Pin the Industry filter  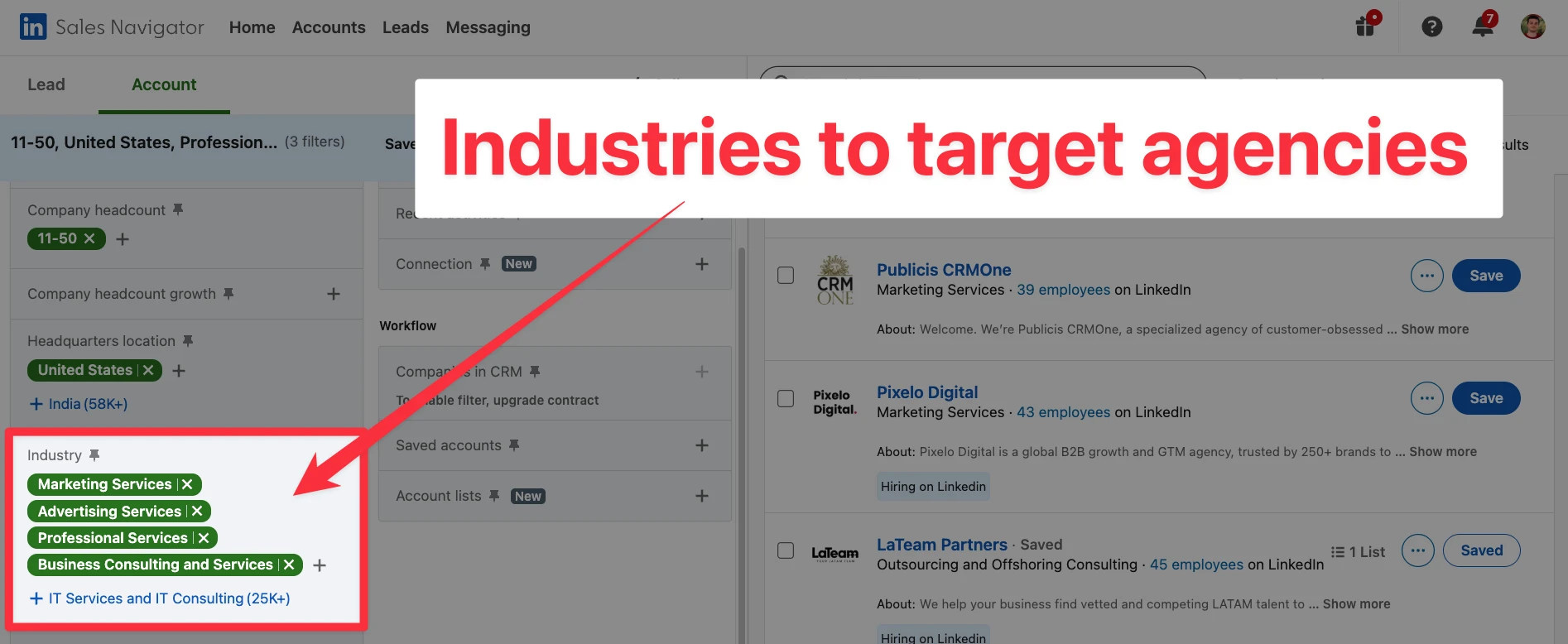click(94, 454)
